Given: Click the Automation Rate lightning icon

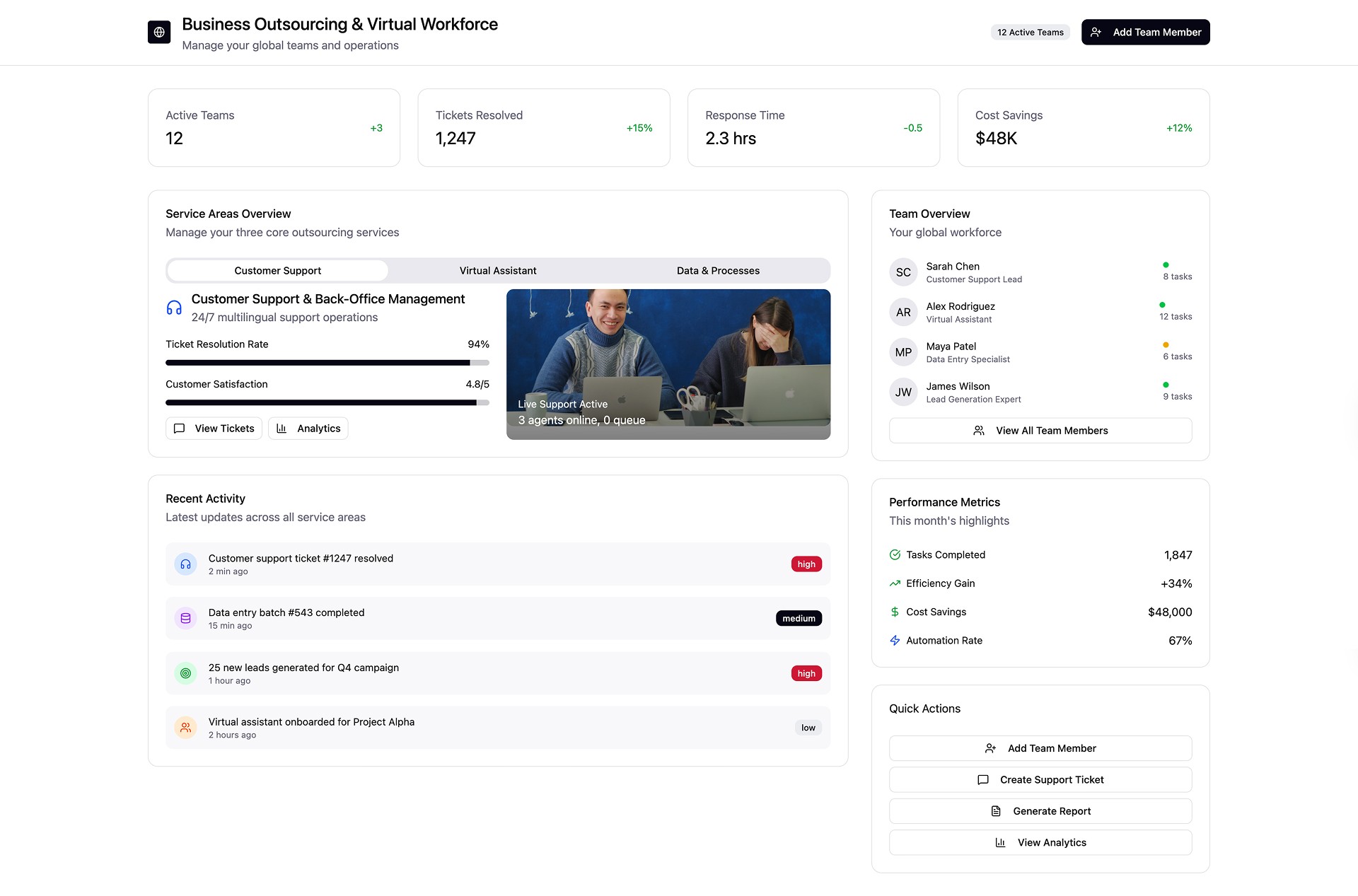Looking at the screenshot, I should pos(895,641).
